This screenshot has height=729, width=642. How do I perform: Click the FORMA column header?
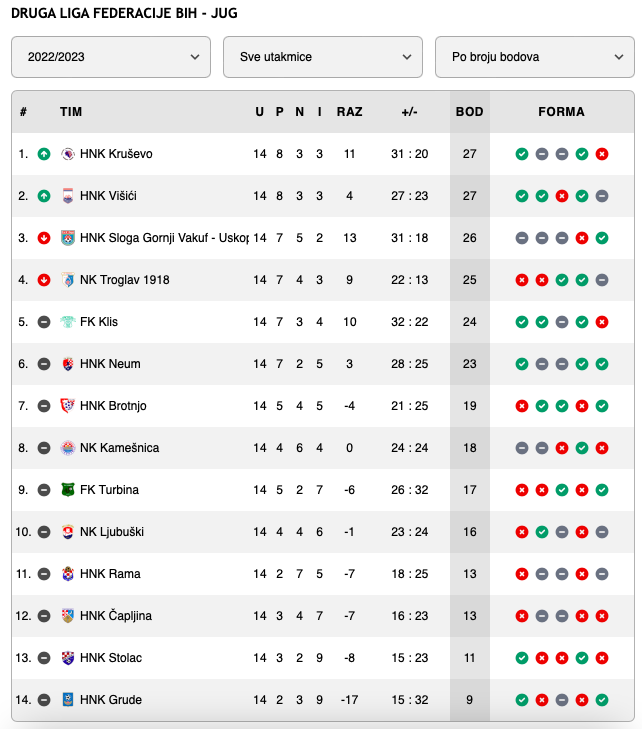(562, 112)
